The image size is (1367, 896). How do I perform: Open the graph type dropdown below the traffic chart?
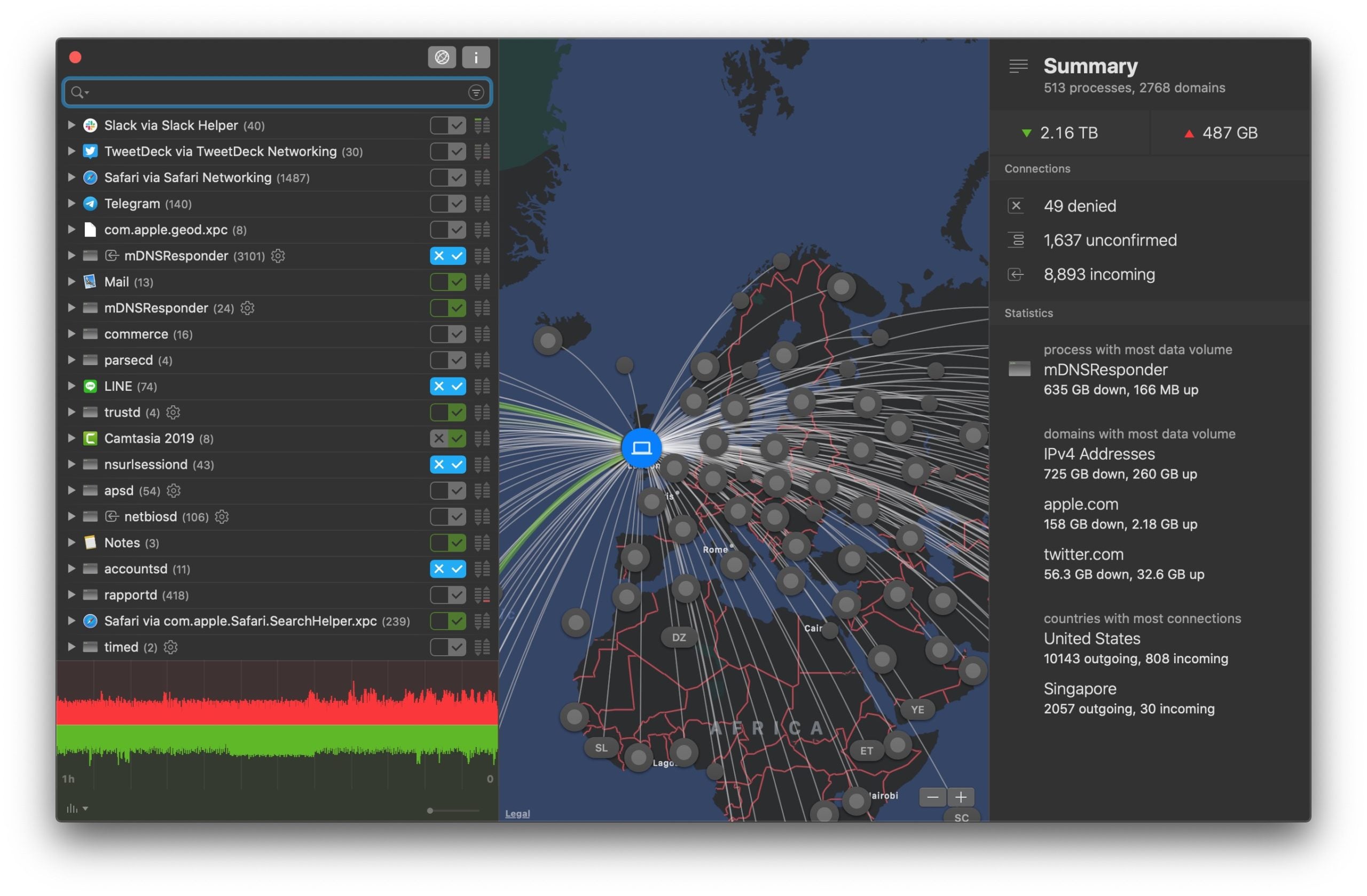tap(77, 809)
